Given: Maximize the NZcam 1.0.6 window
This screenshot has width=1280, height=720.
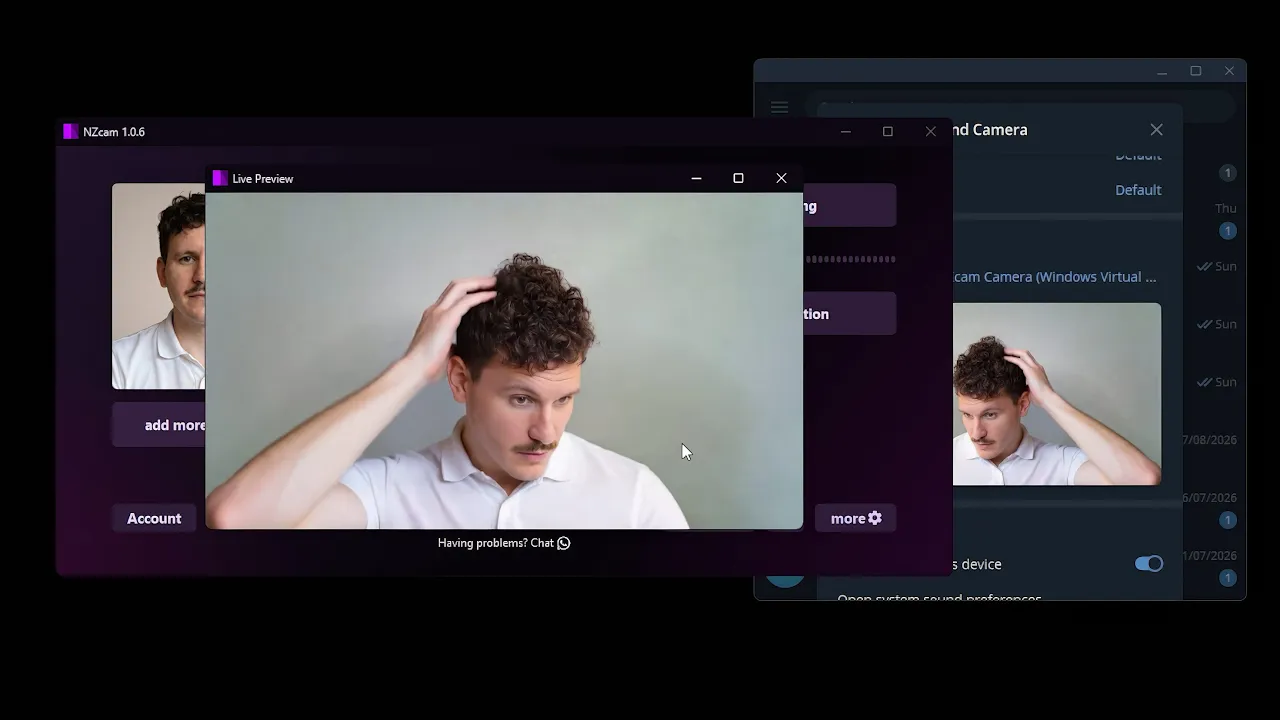Looking at the screenshot, I should (888, 131).
